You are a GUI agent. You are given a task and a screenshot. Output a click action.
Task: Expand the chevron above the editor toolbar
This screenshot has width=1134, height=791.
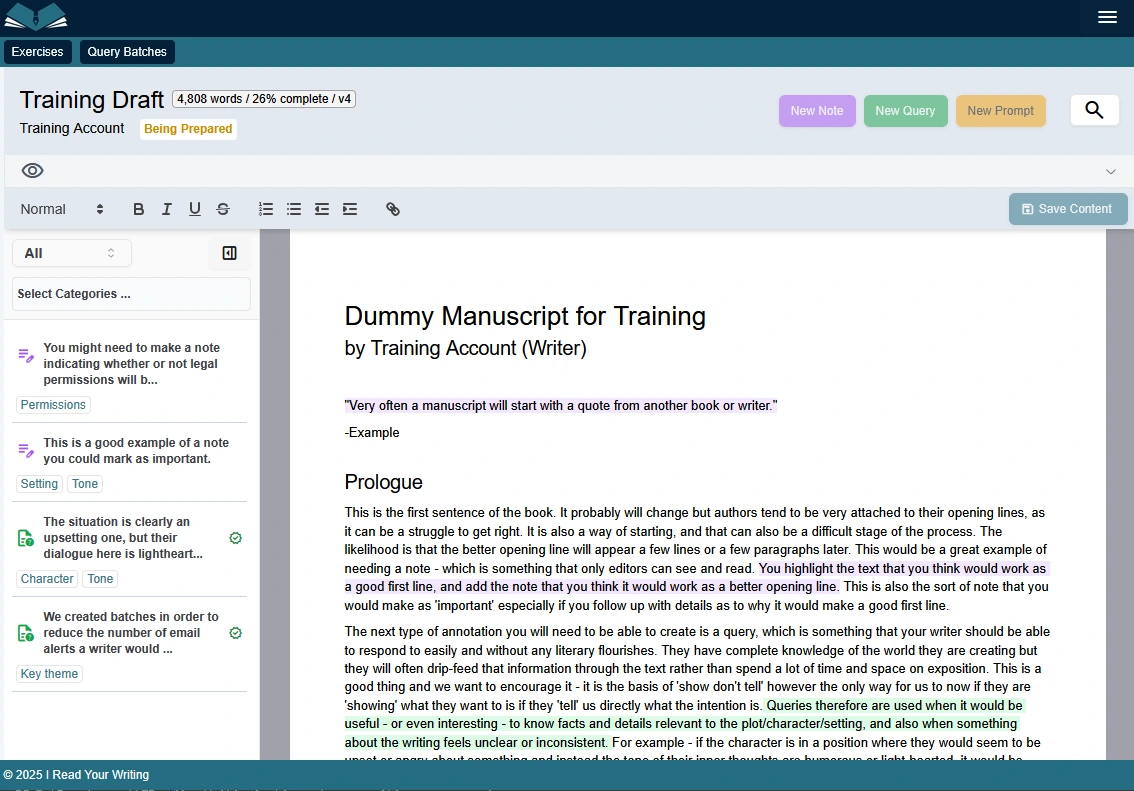1110,171
